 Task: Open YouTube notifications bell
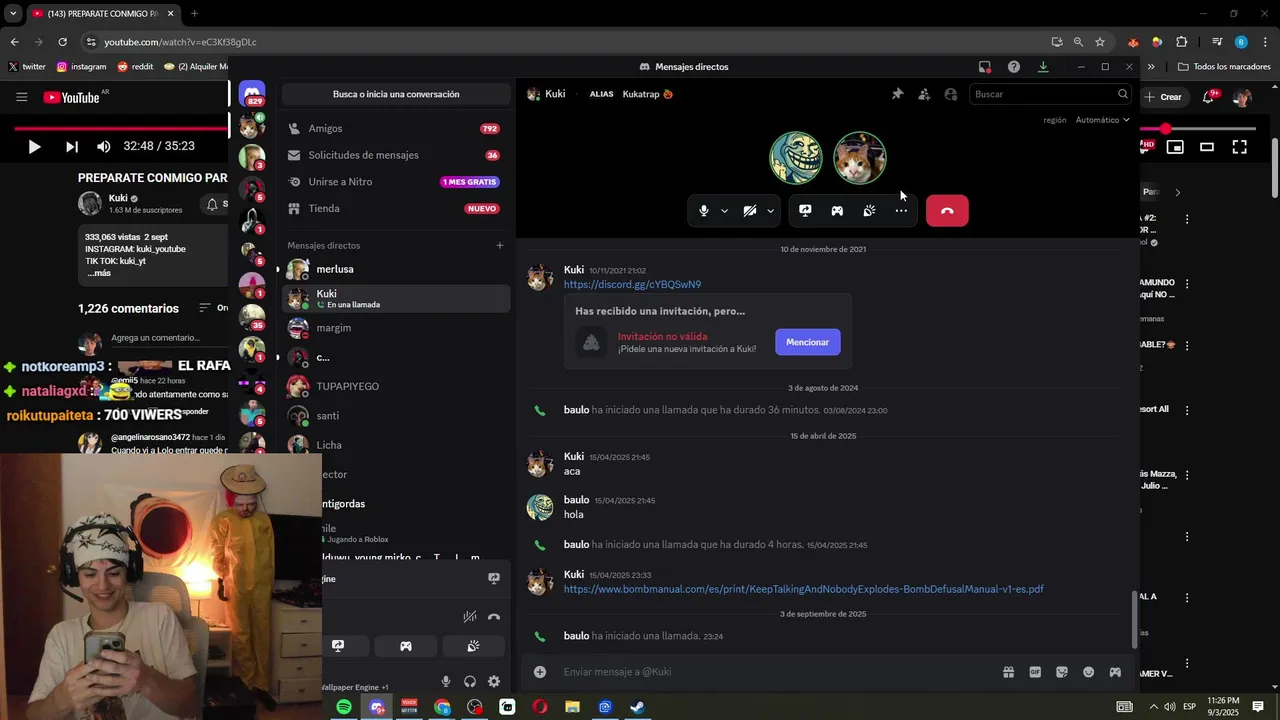pyautogui.click(x=1209, y=97)
